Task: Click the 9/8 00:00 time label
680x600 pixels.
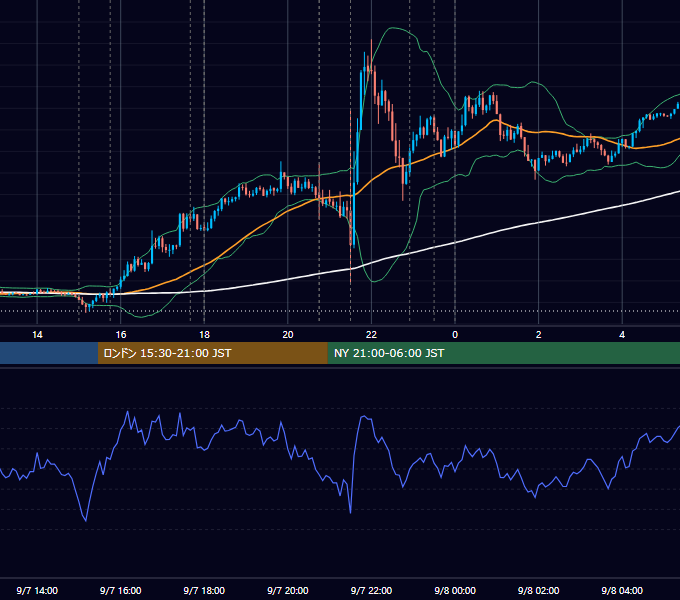Action: tap(455, 590)
